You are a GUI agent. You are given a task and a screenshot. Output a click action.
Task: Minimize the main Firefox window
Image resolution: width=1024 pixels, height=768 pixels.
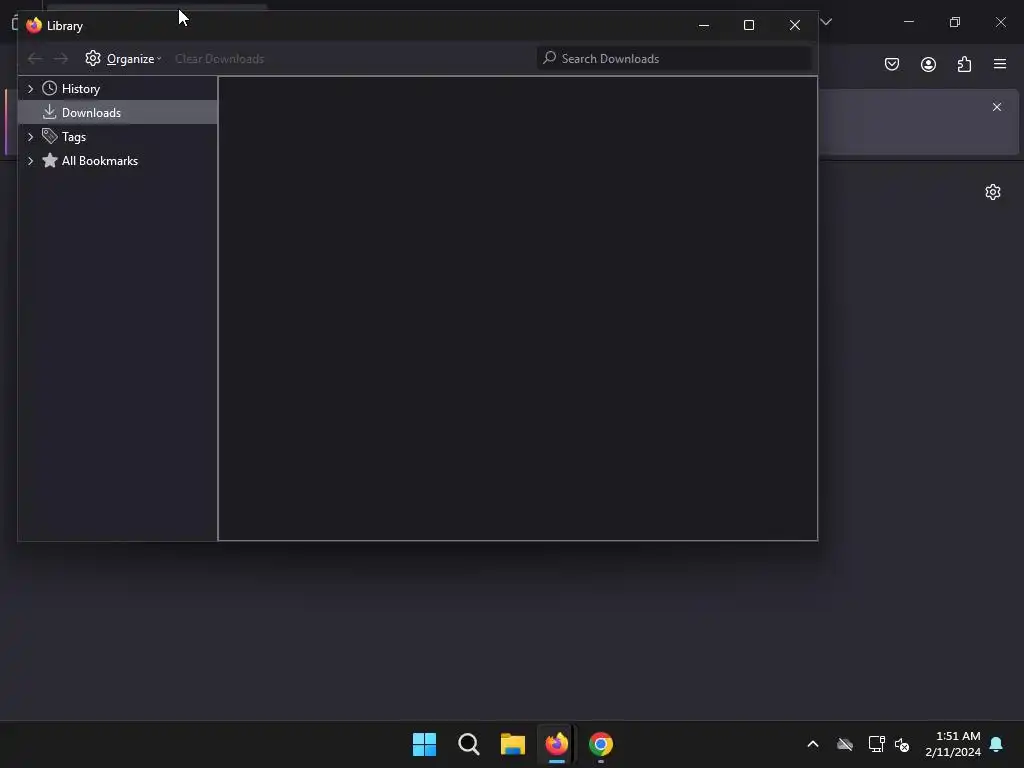pyautogui.click(x=909, y=22)
